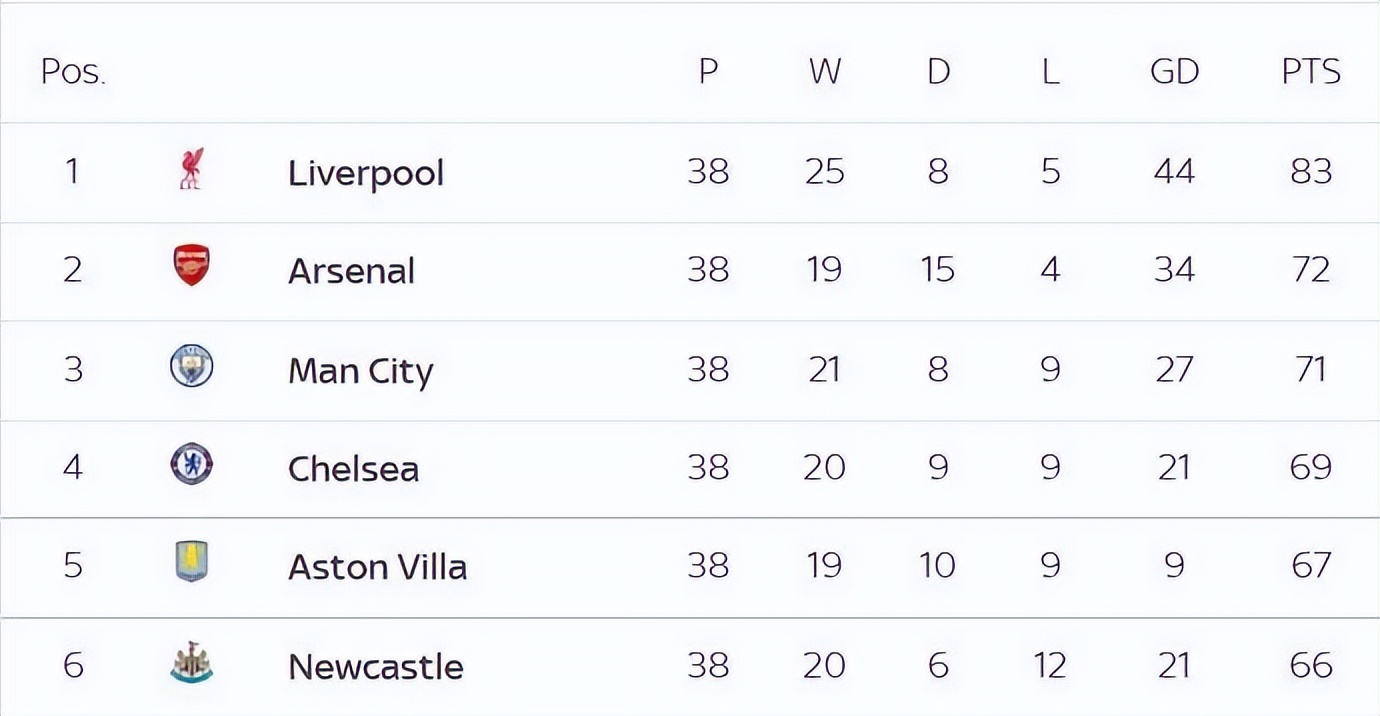1380x716 pixels.
Task: Sort table by GD column header
Action: pyautogui.click(x=1174, y=71)
